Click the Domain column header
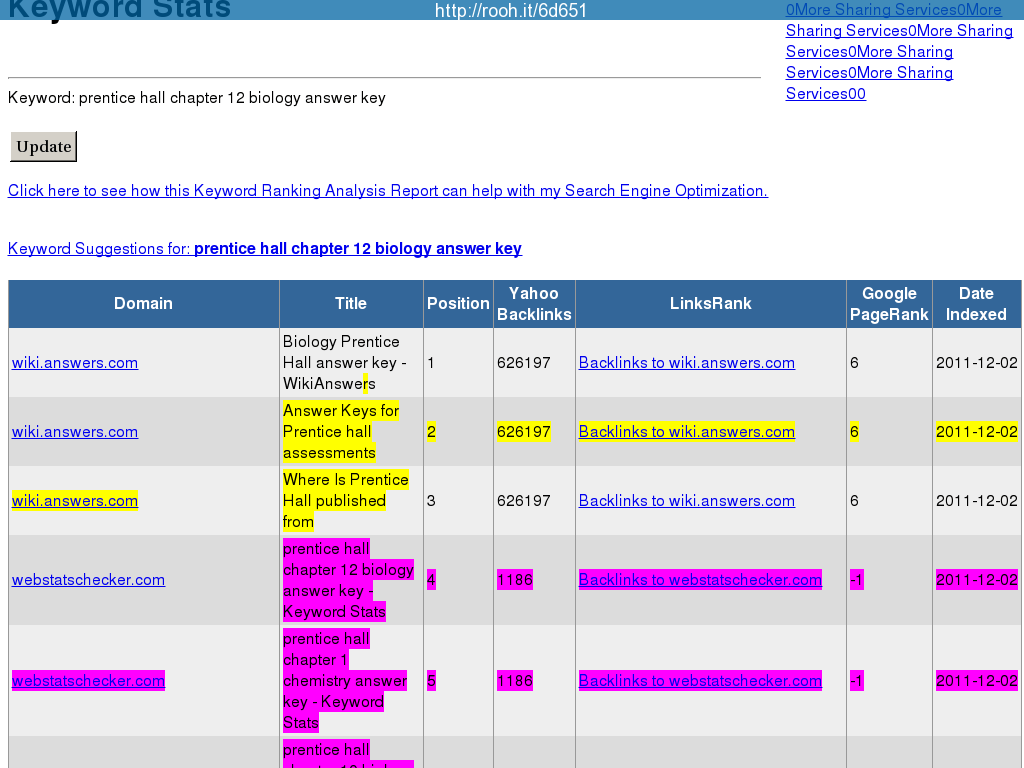This screenshot has width=1024, height=768. click(x=143, y=304)
